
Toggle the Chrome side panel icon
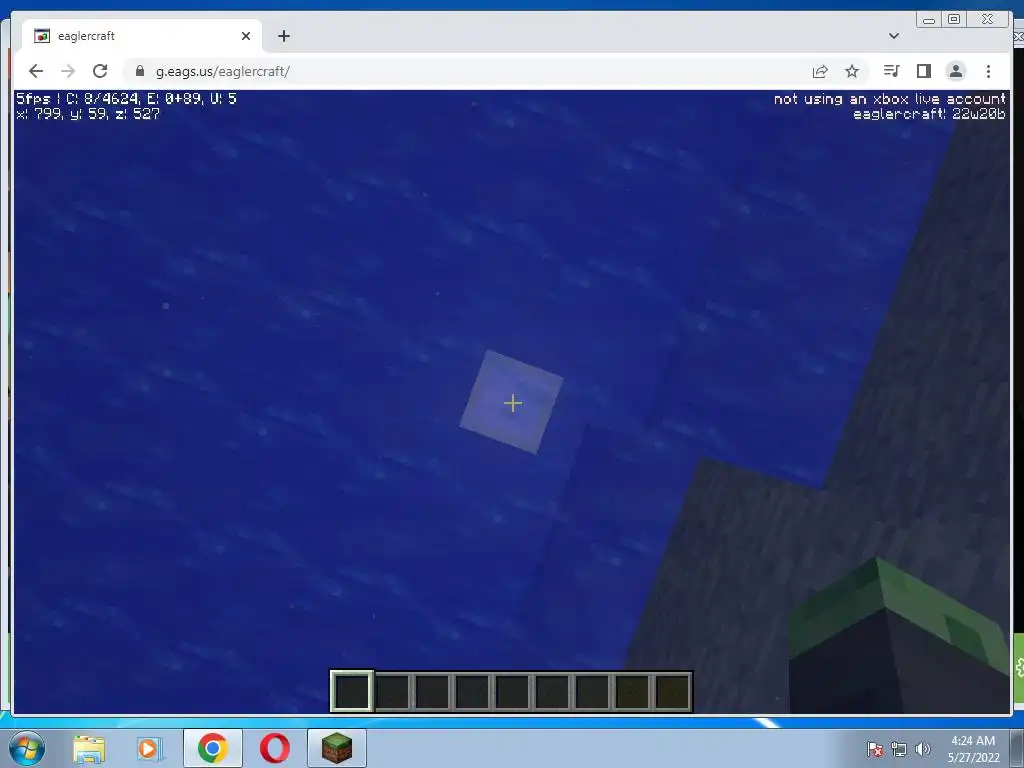pyautogui.click(x=923, y=71)
